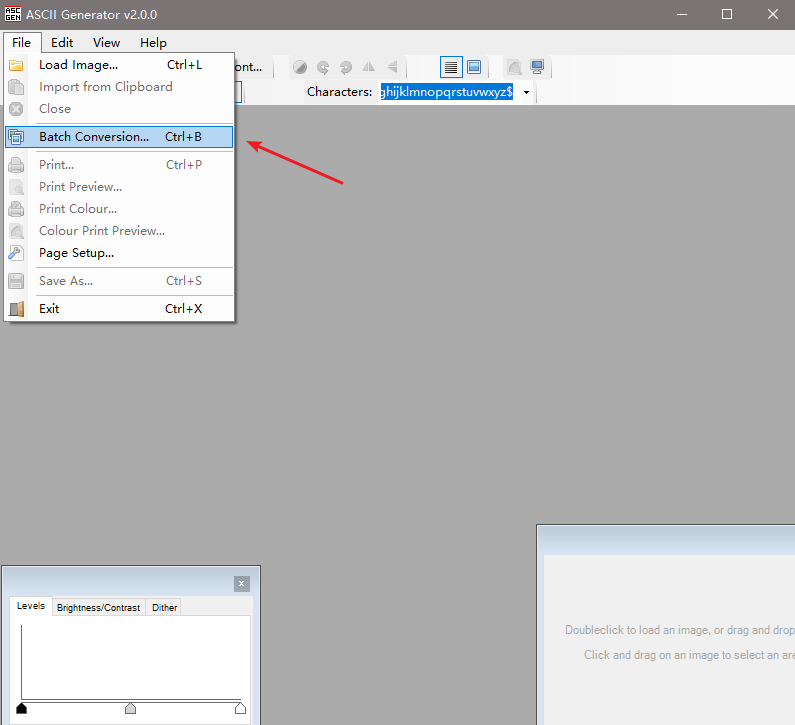The image size is (795, 725).
Task: Click the magnifier page icon beside Print Preview
Action: click(16, 187)
